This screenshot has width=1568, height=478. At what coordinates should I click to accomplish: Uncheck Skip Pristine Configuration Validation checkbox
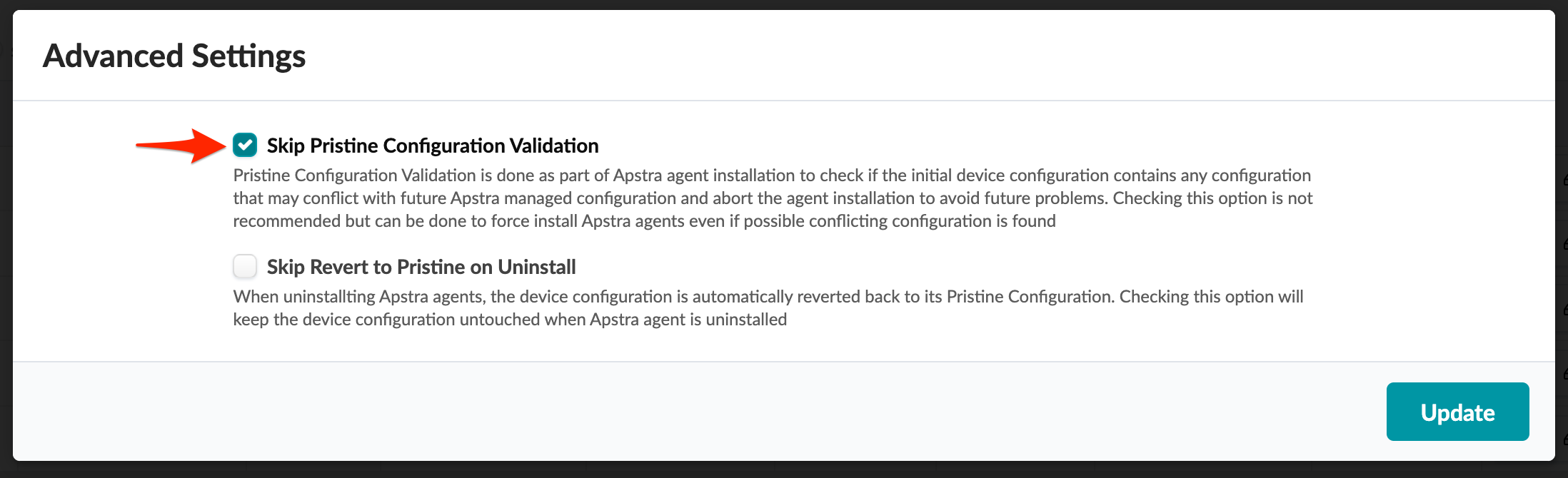[x=245, y=146]
